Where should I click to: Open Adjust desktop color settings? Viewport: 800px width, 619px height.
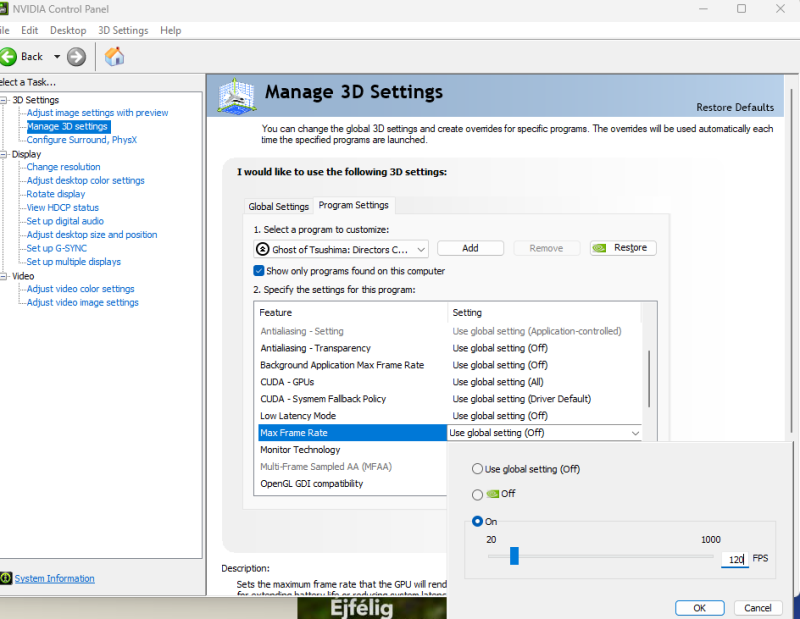coord(85,181)
